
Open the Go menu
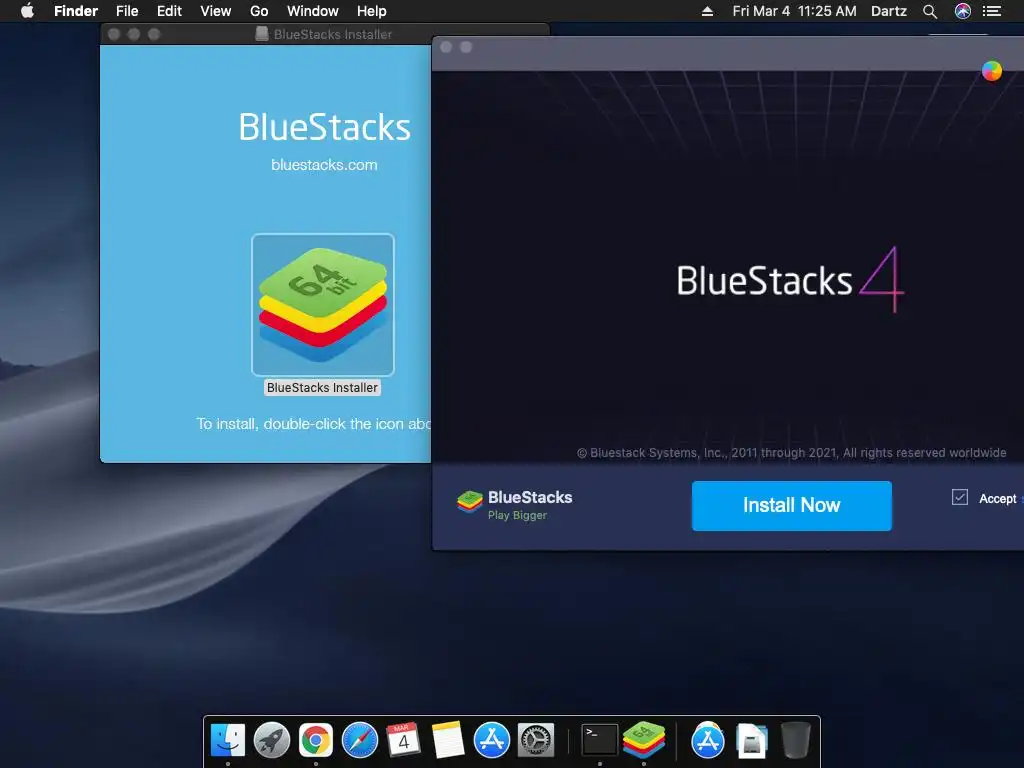[x=259, y=11]
